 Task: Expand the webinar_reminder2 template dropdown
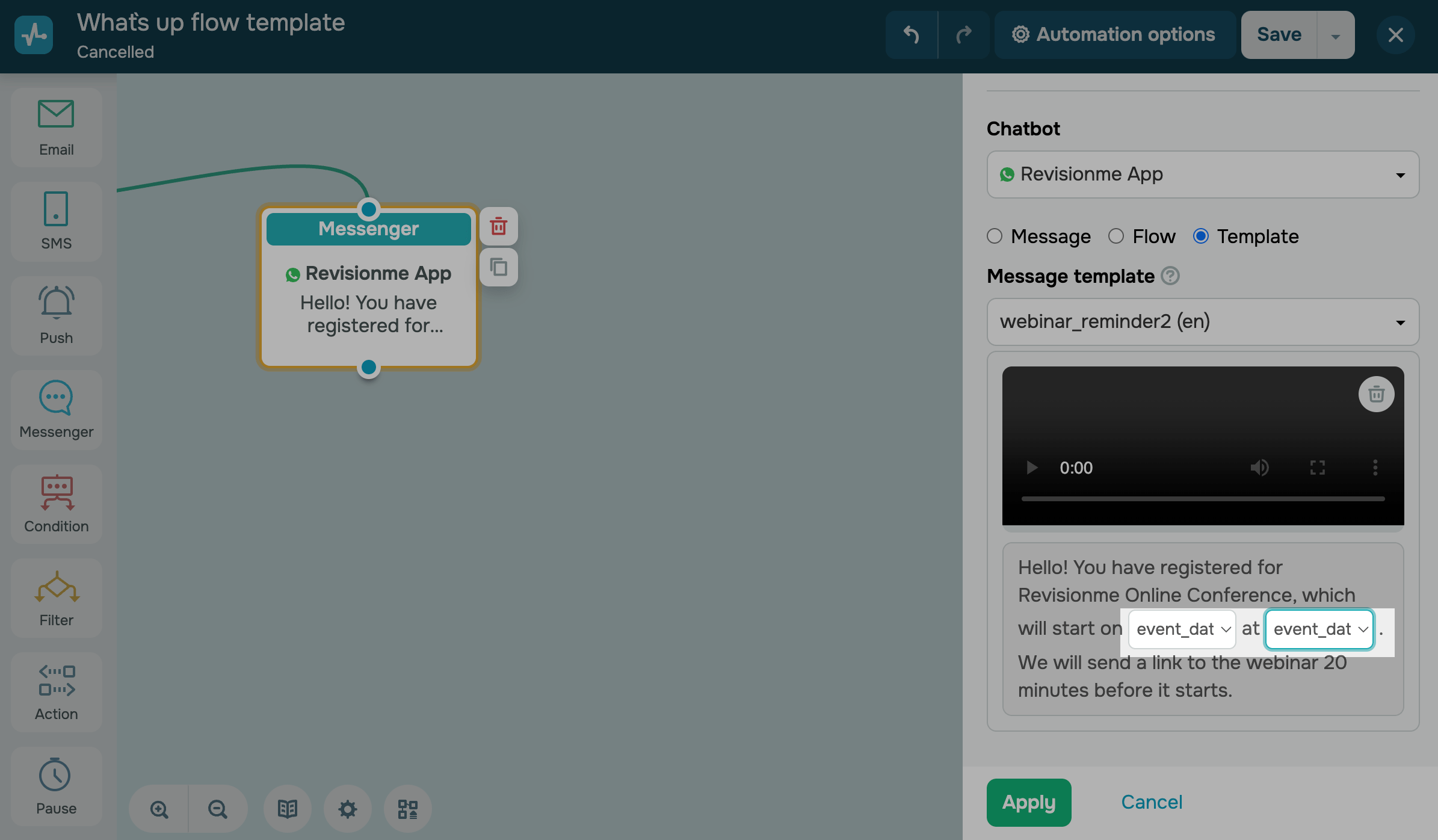(x=1202, y=322)
